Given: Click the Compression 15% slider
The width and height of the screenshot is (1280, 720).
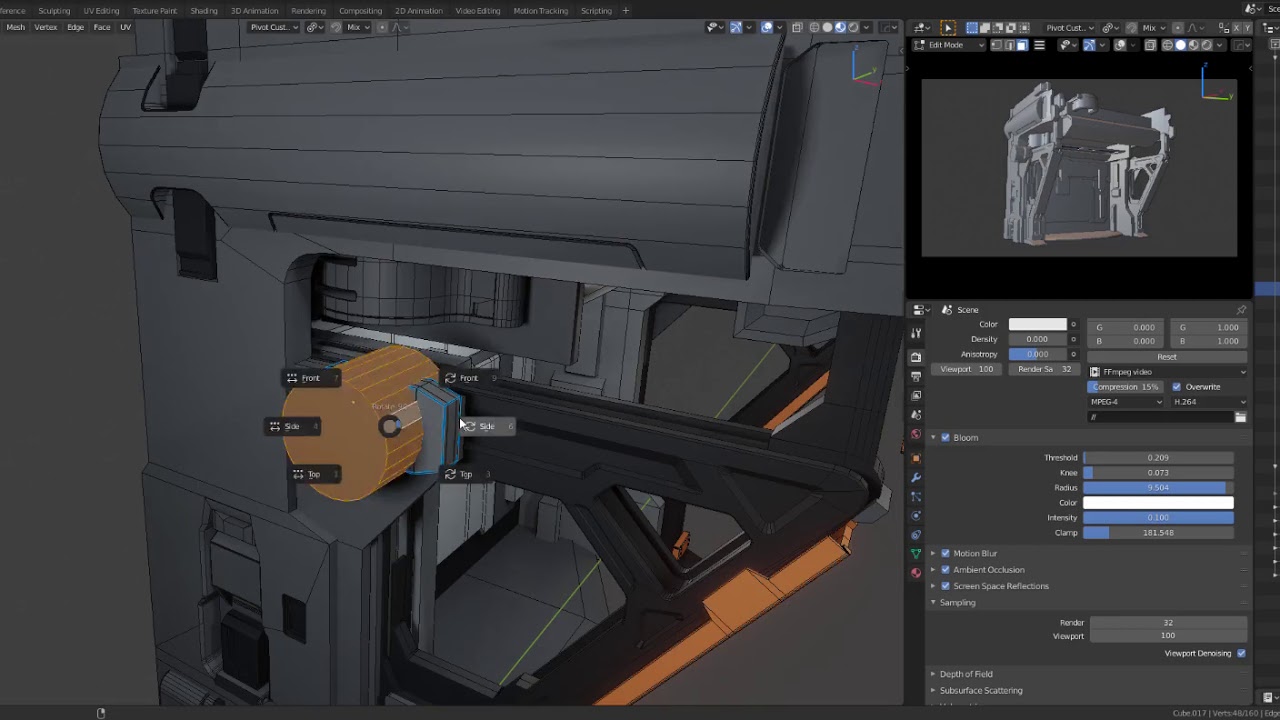Looking at the screenshot, I should [x=1125, y=387].
